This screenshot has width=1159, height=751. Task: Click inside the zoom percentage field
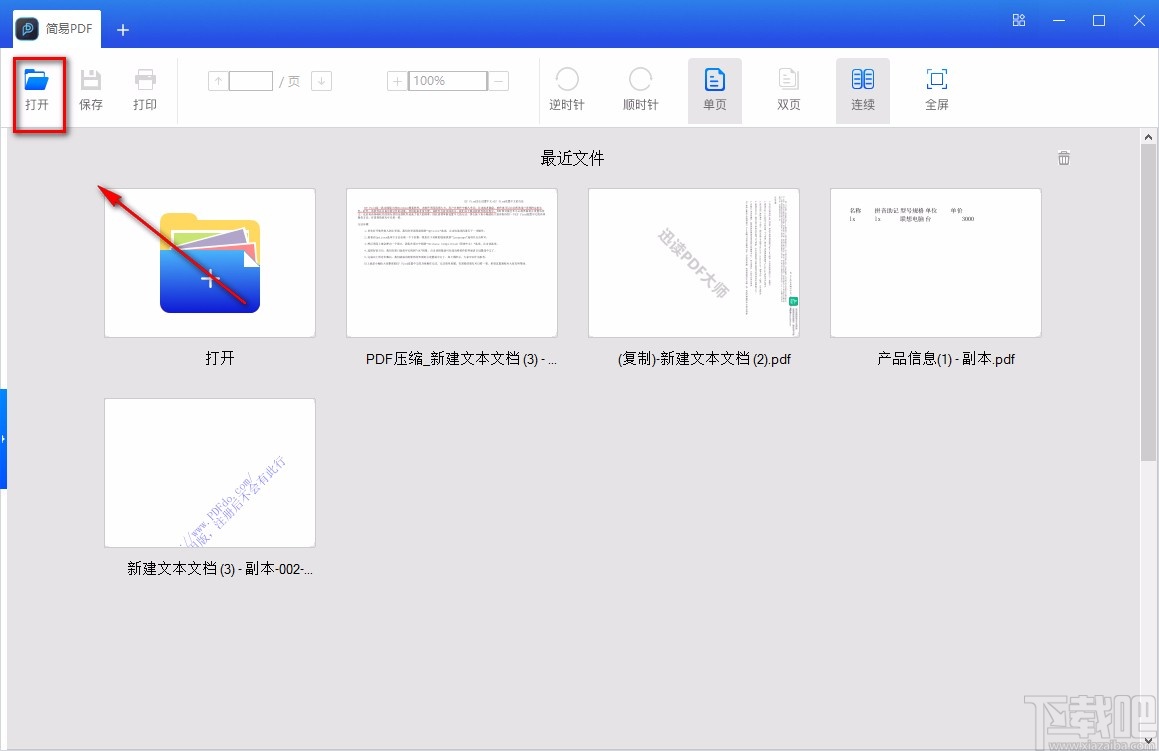tap(446, 81)
